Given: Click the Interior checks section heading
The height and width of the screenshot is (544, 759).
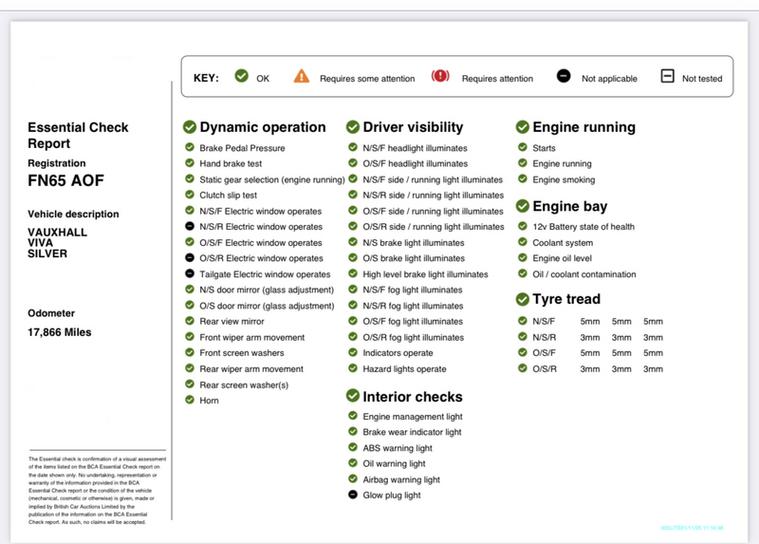Looking at the screenshot, I should coord(412,397).
